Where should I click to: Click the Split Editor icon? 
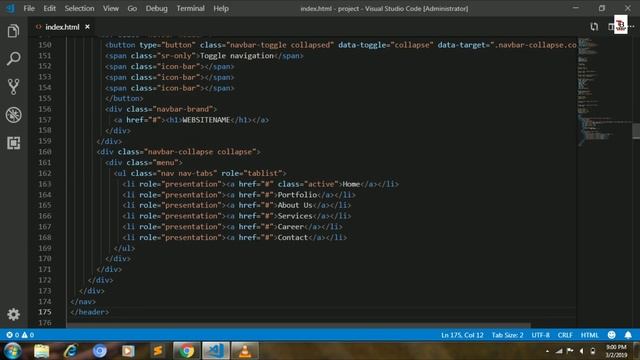coord(611,27)
